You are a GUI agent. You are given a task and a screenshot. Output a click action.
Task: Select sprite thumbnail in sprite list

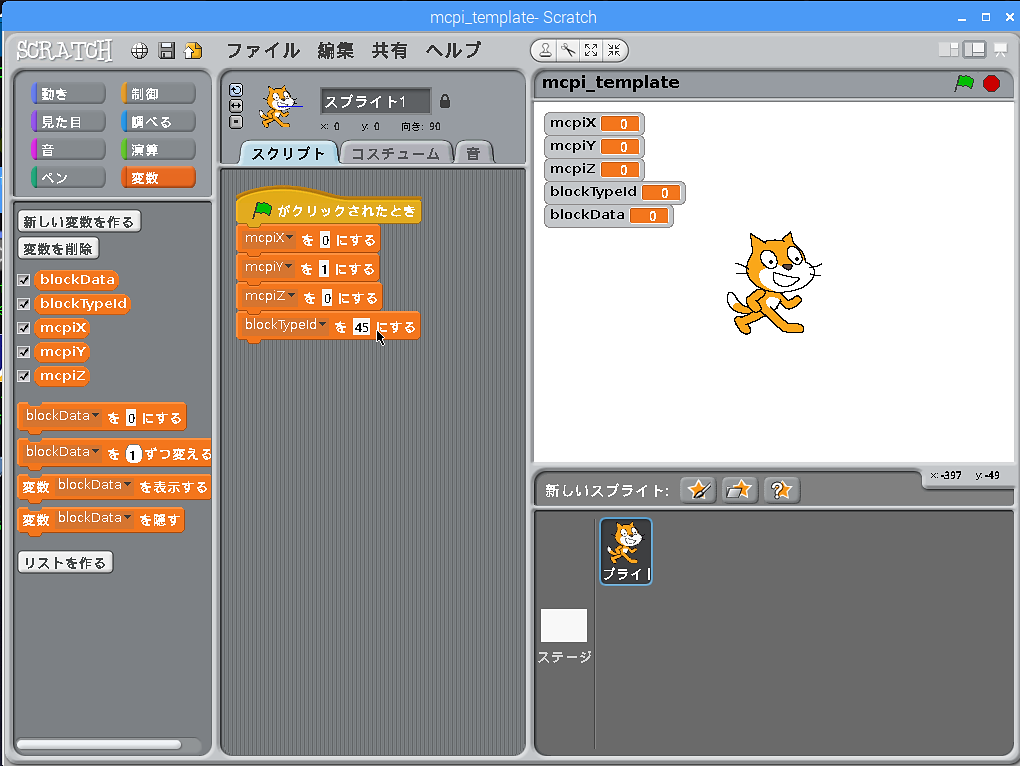(x=626, y=551)
